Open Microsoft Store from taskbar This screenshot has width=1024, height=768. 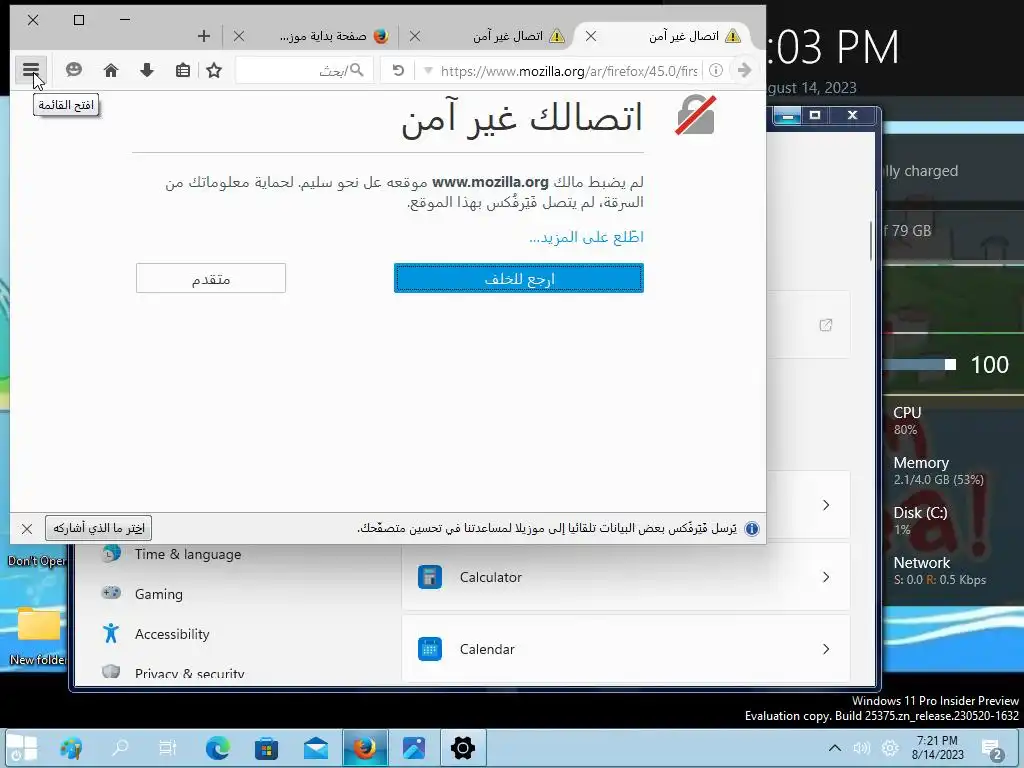(x=266, y=747)
